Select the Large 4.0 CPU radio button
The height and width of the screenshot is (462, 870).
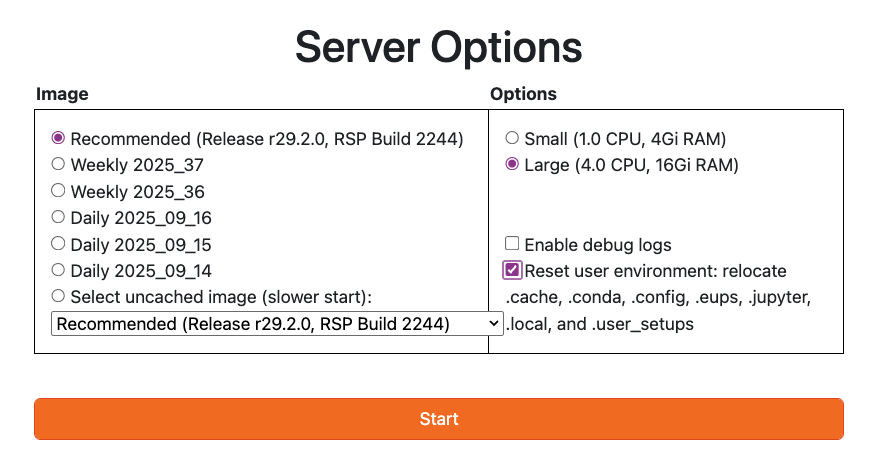[x=512, y=164]
